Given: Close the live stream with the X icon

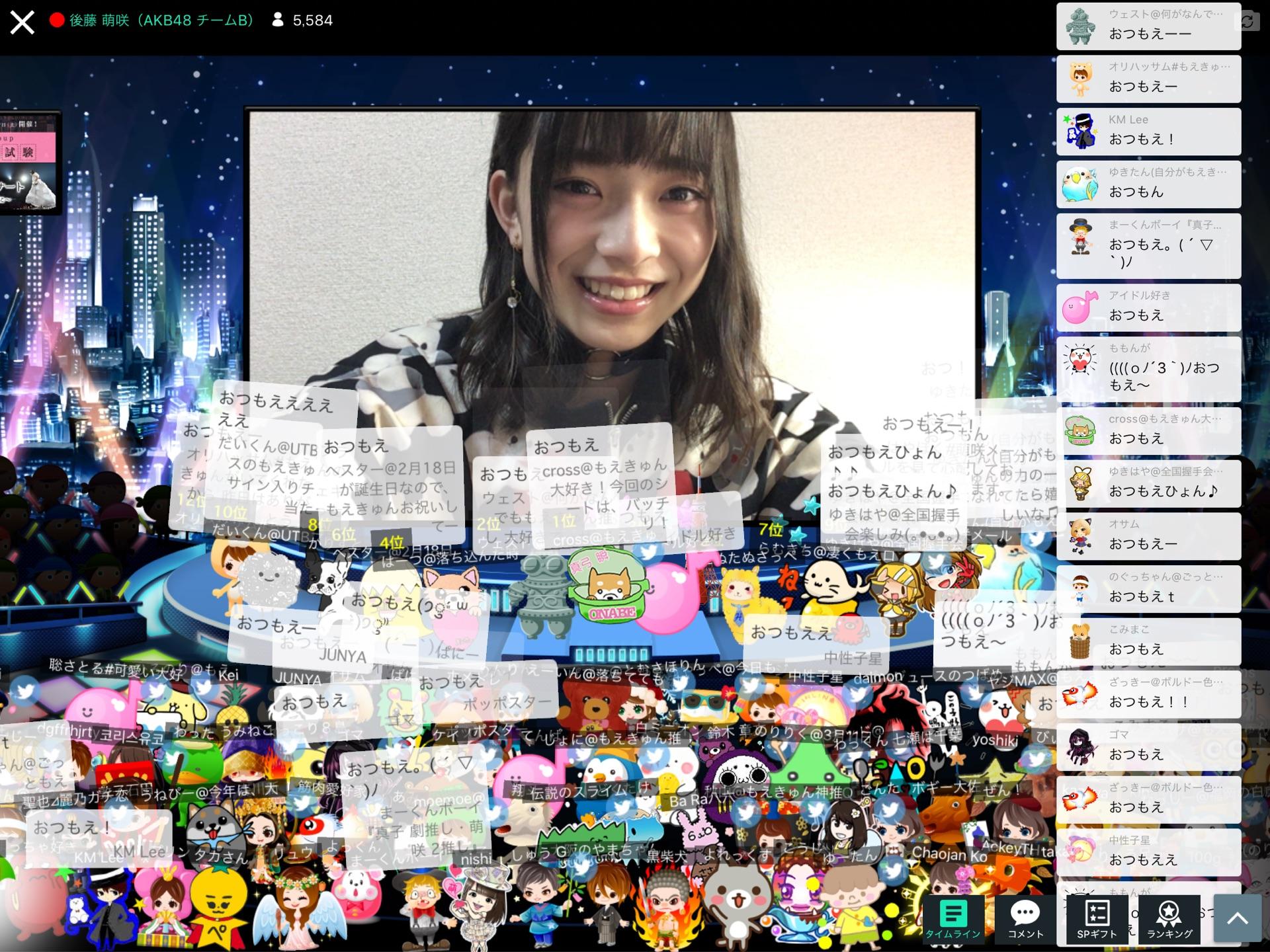Looking at the screenshot, I should click(22, 22).
